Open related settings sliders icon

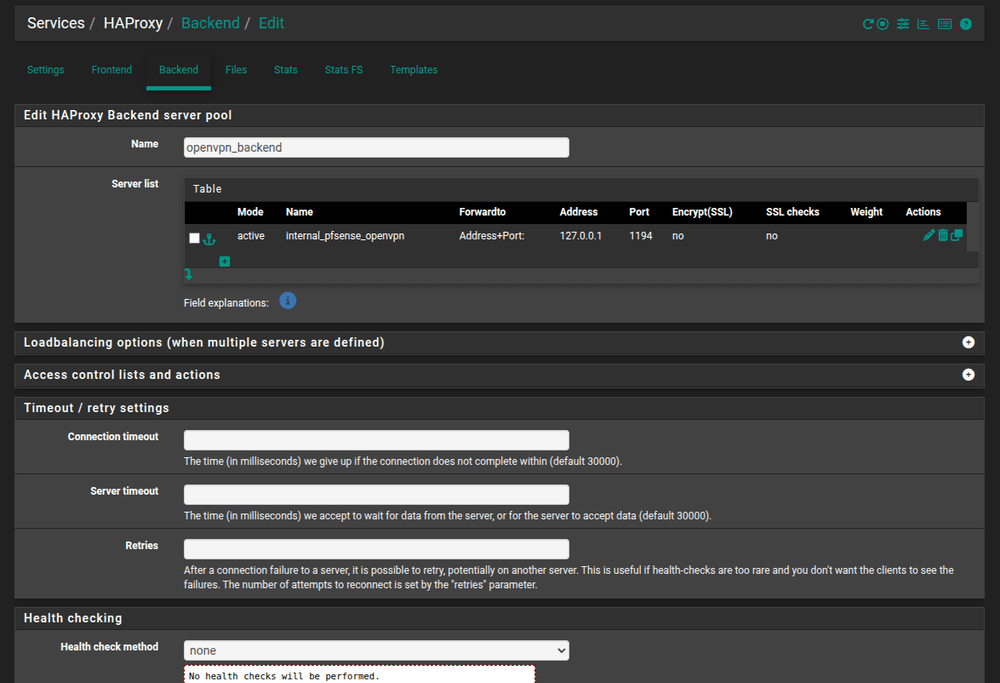click(903, 24)
